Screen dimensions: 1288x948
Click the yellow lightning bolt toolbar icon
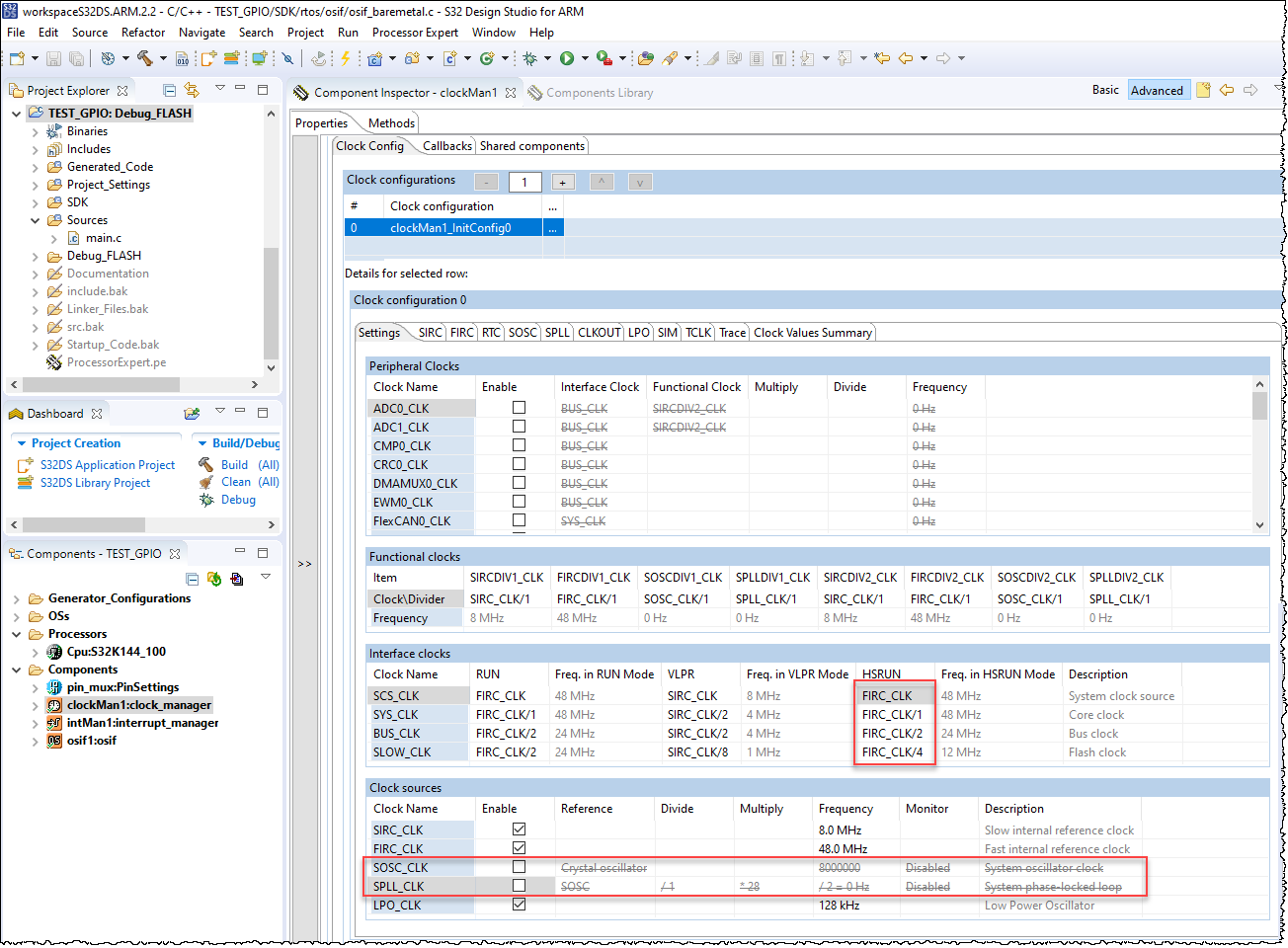click(x=346, y=58)
